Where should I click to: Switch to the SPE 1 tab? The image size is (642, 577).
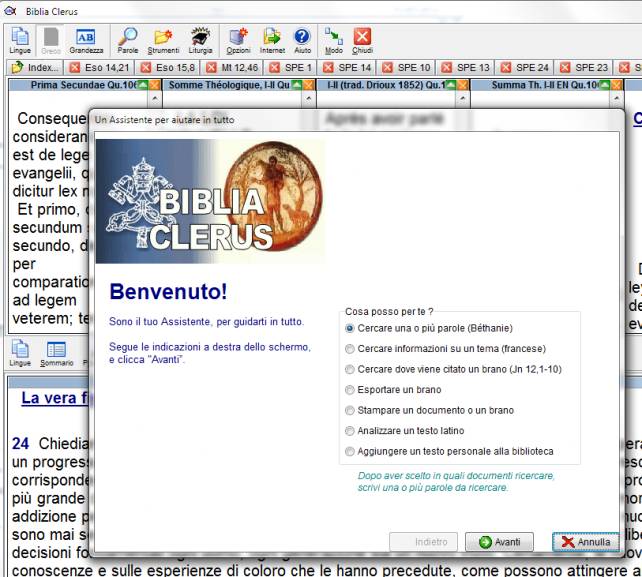(x=298, y=68)
